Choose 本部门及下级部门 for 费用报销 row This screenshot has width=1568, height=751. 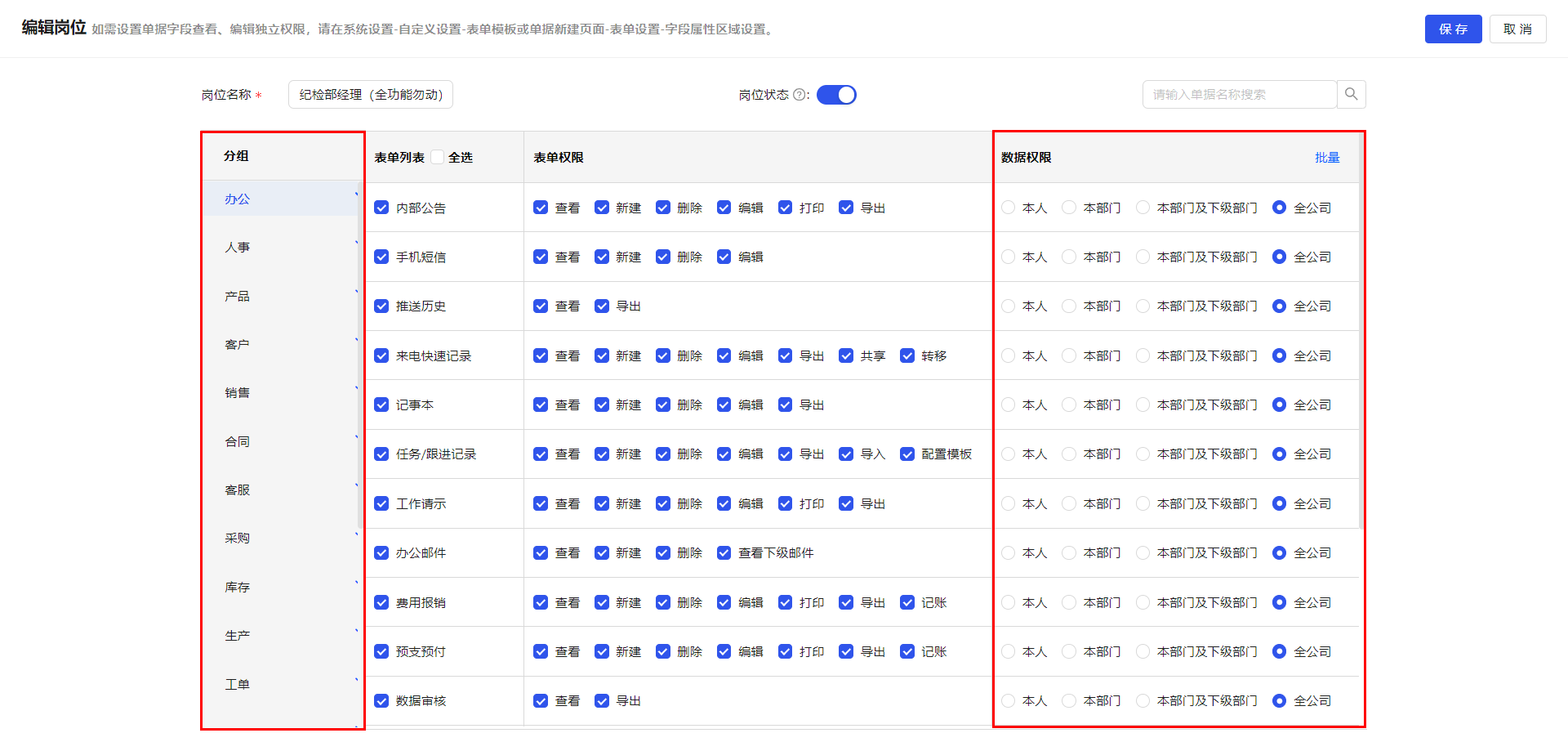pos(1143,602)
